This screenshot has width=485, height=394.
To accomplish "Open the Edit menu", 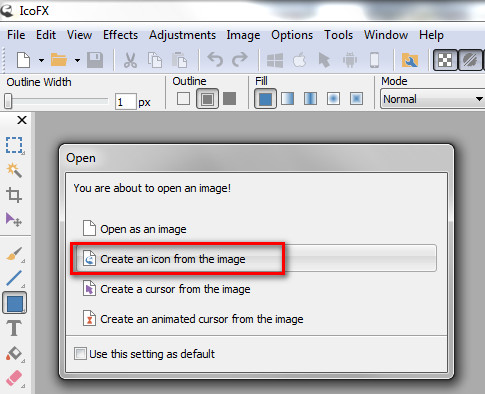I will [x=46, y=35].
